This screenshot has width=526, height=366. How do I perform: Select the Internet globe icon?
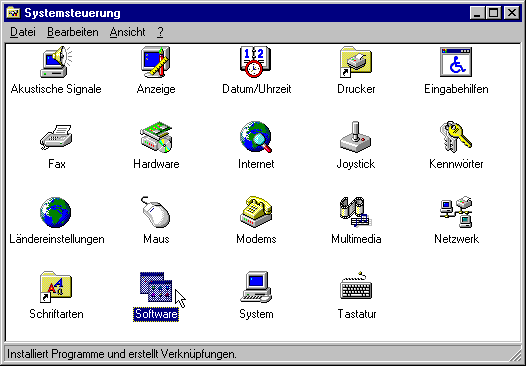coord(256,137)
